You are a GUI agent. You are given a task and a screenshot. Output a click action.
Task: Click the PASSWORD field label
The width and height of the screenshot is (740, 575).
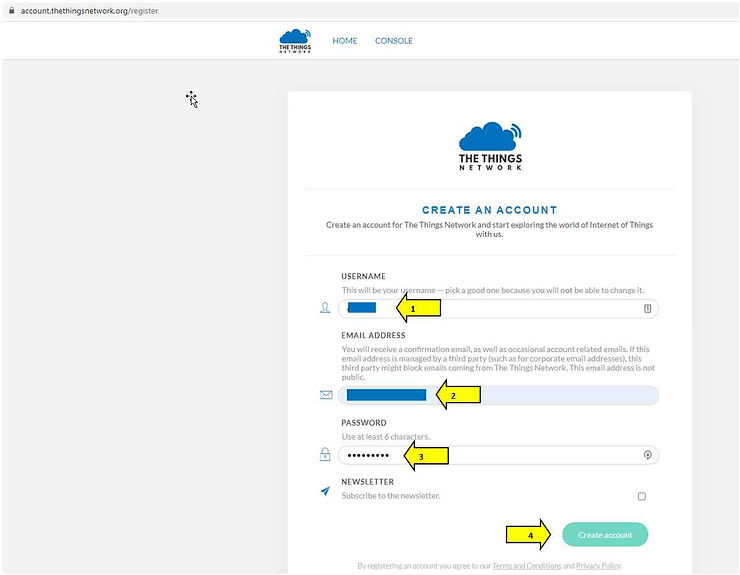(364, 423)
